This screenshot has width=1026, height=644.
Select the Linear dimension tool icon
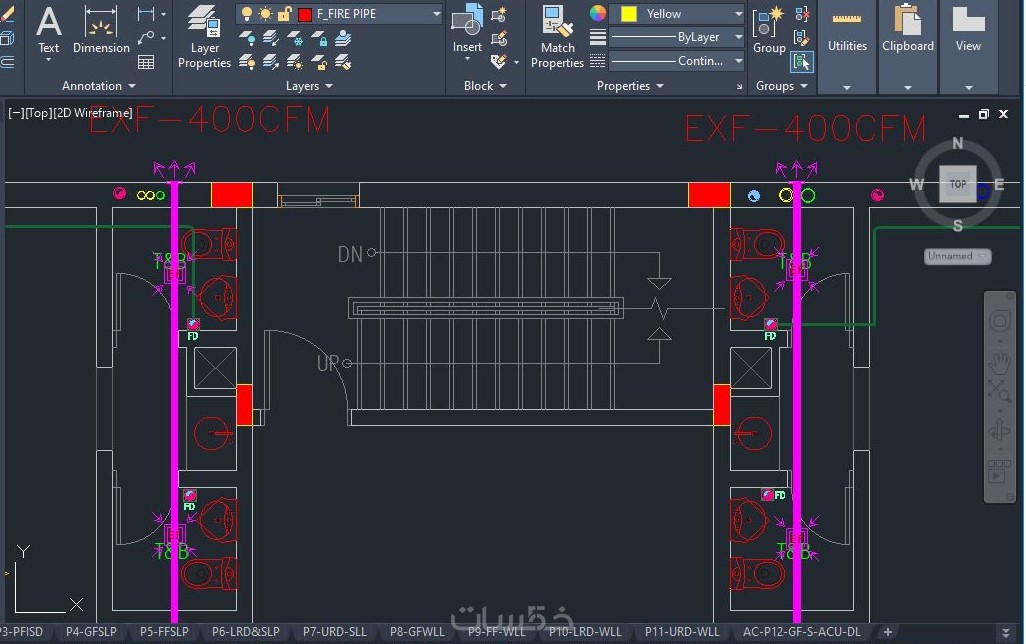tap(146, 14)
